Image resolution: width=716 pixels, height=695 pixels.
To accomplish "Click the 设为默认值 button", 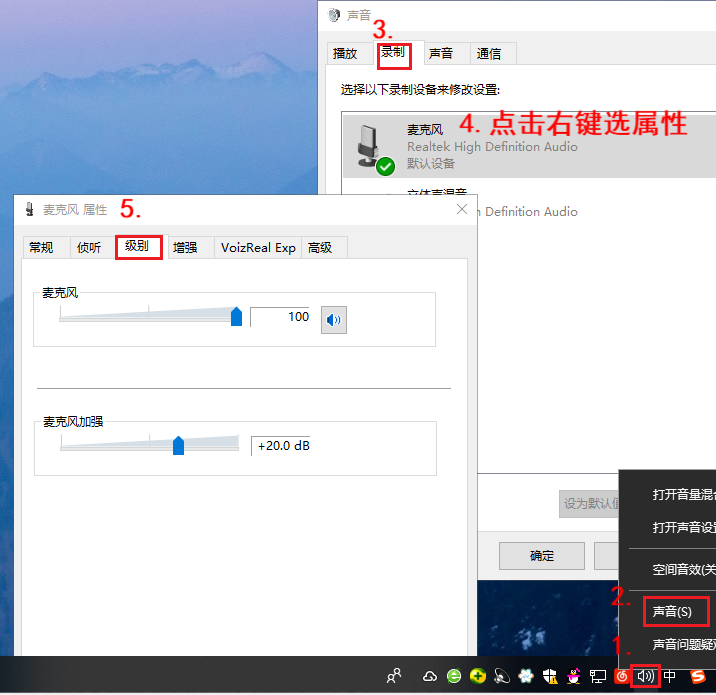I will (x=590, y=504).
